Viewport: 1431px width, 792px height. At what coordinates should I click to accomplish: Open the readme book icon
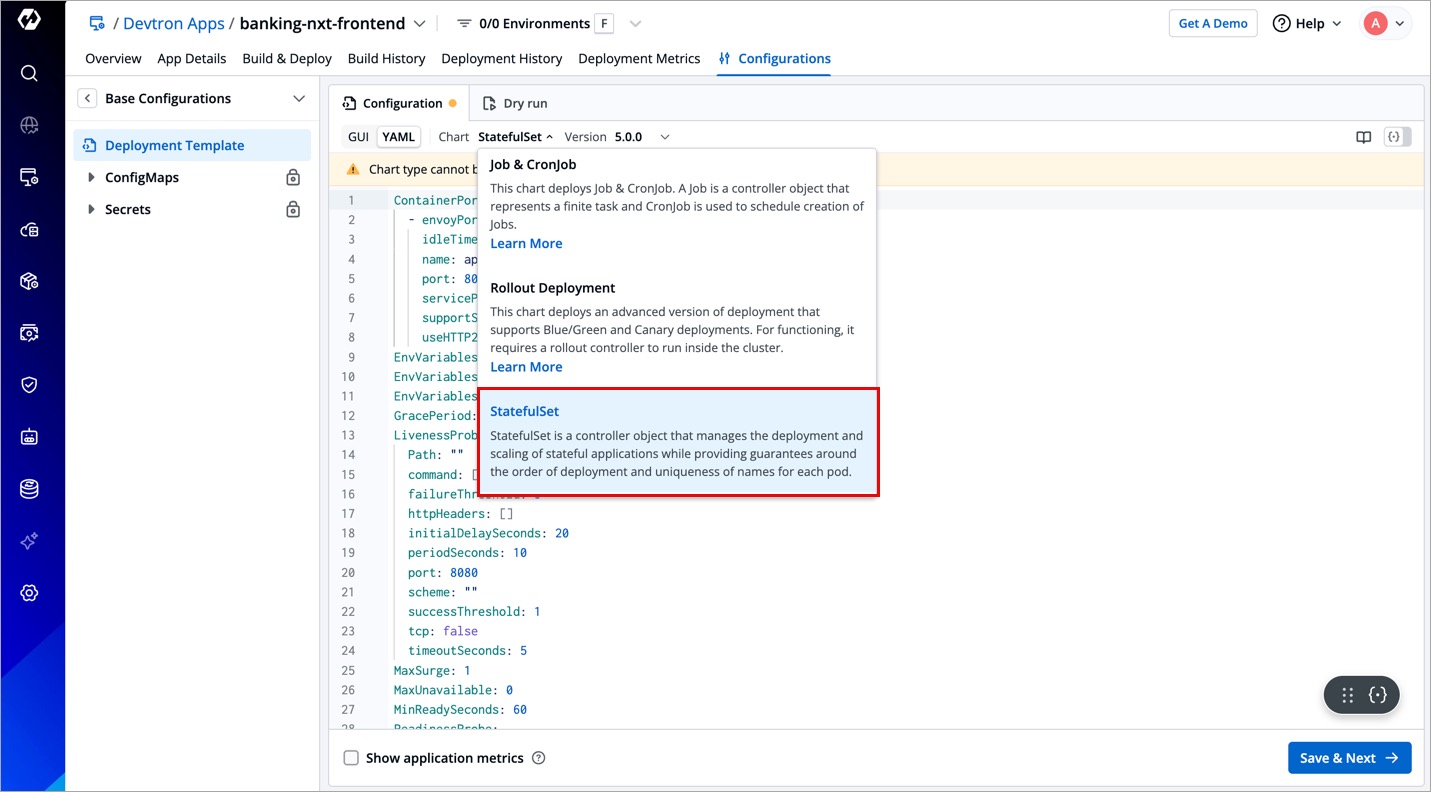click(x=1363, y=137)
